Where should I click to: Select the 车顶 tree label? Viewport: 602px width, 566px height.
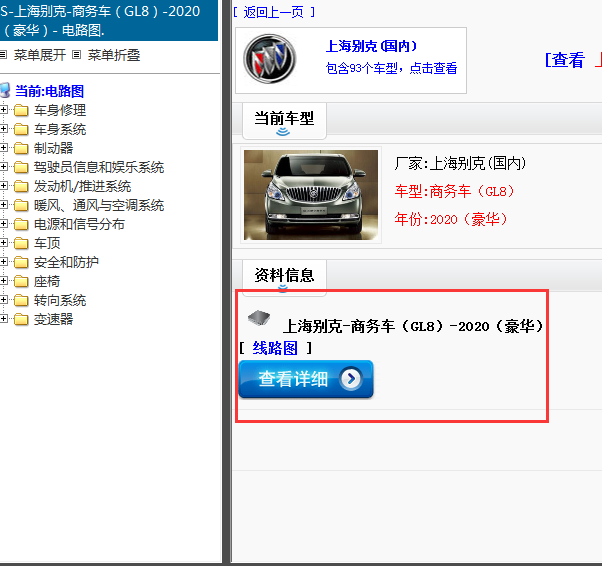pyautogui.click(x=47, y=243)
